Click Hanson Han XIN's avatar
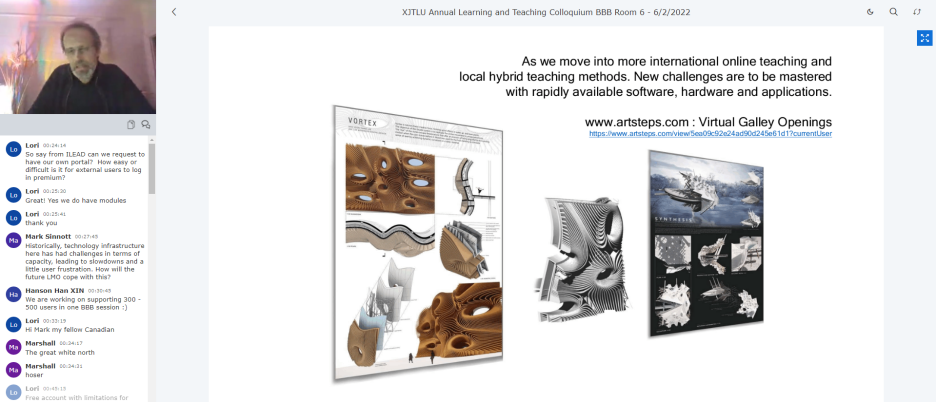 (13, 294)
